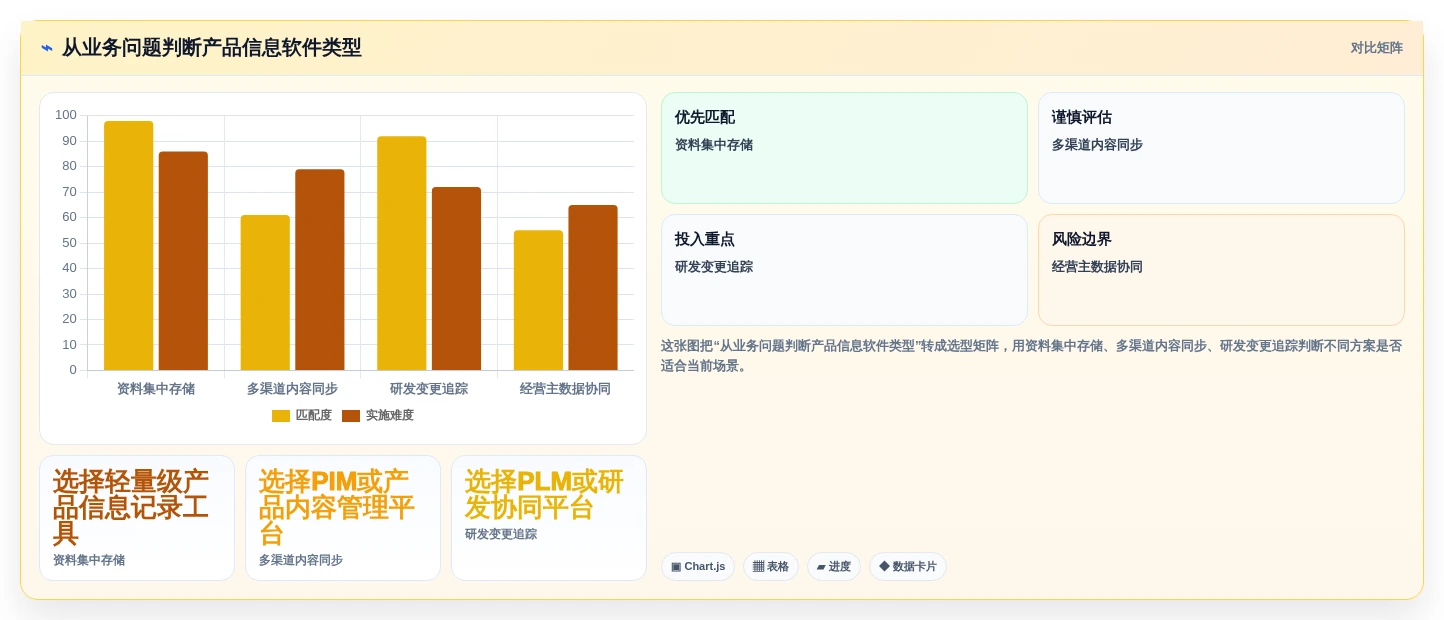This screenshot has width=1444, height=620.
Task: Toggle the 匹配度 legend entry
Action: click(x=302, y=415)
